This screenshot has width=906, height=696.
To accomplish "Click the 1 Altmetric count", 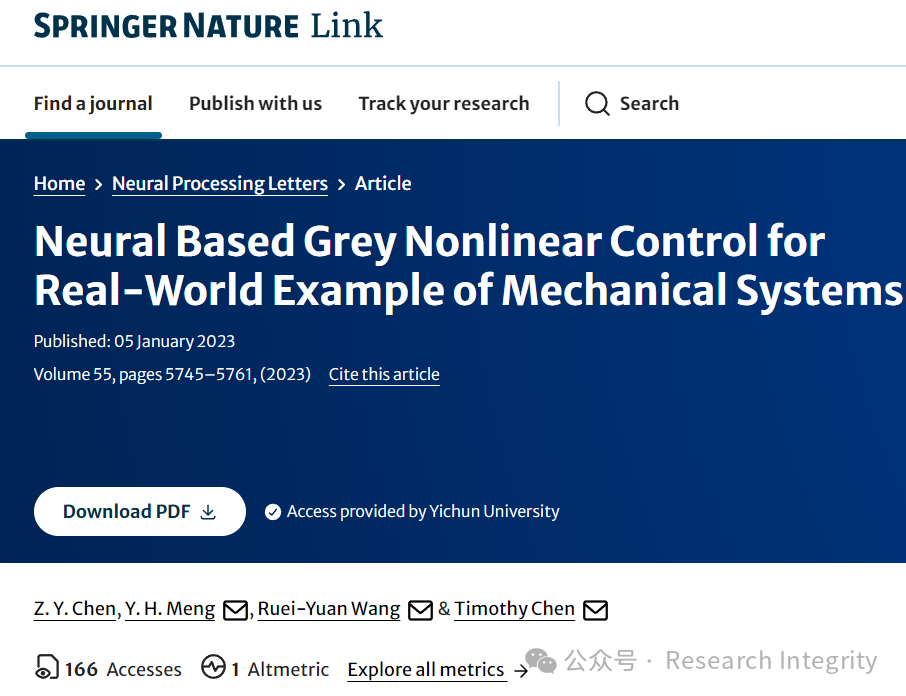I will [280, 669].
